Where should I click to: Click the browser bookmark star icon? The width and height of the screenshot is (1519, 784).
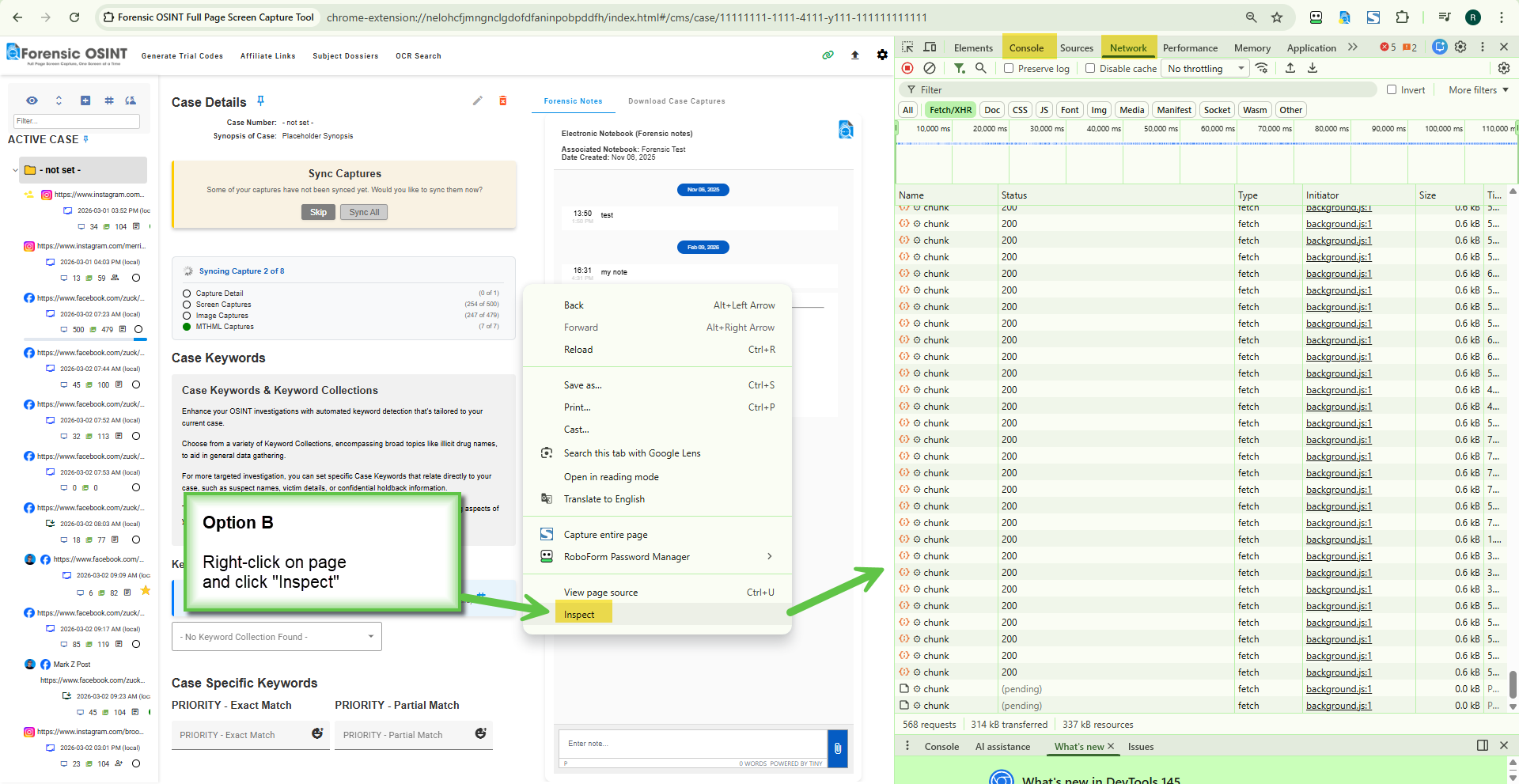point(1277,17)
